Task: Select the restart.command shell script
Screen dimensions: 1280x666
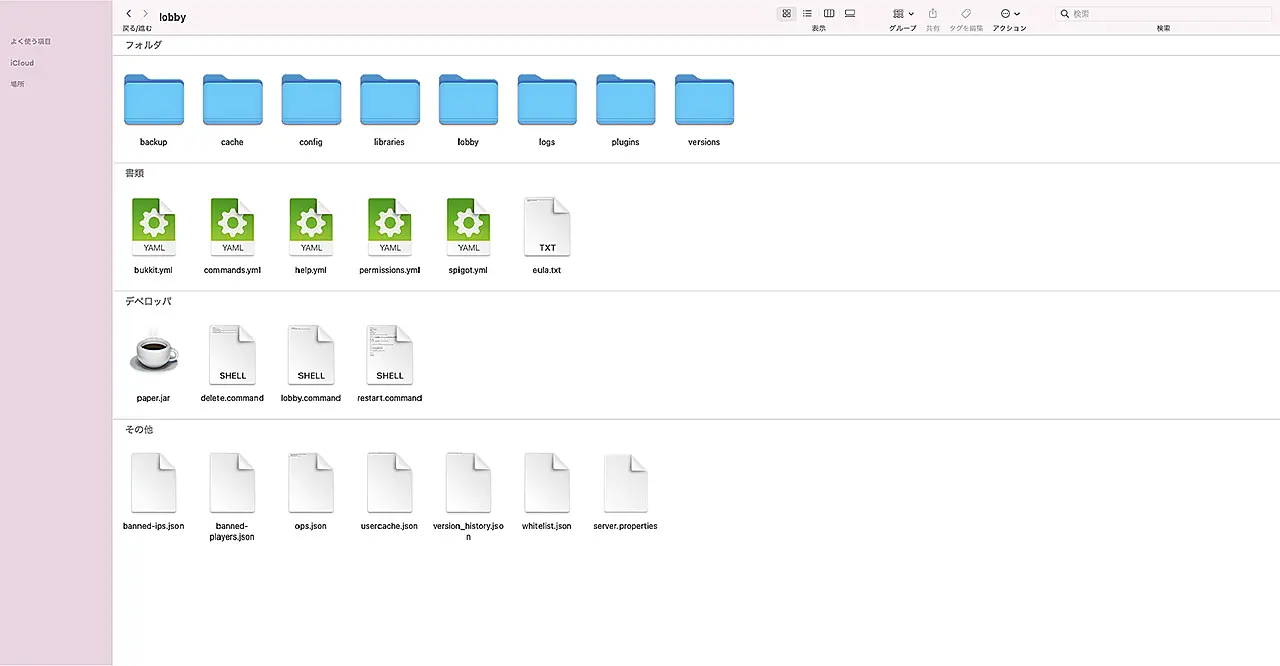Action: pos(390,356)
